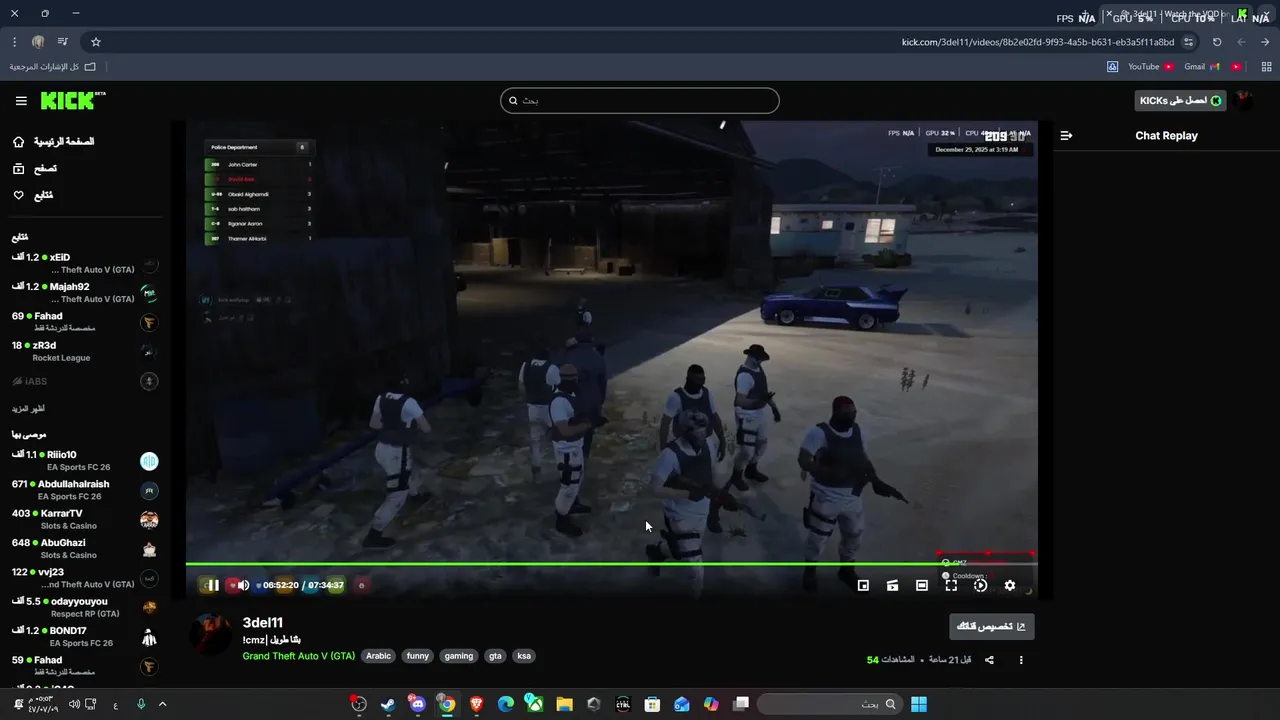Open the video more options menu
The width and height of the screenshot is (1280, 720).
[x=1021, y=660]
